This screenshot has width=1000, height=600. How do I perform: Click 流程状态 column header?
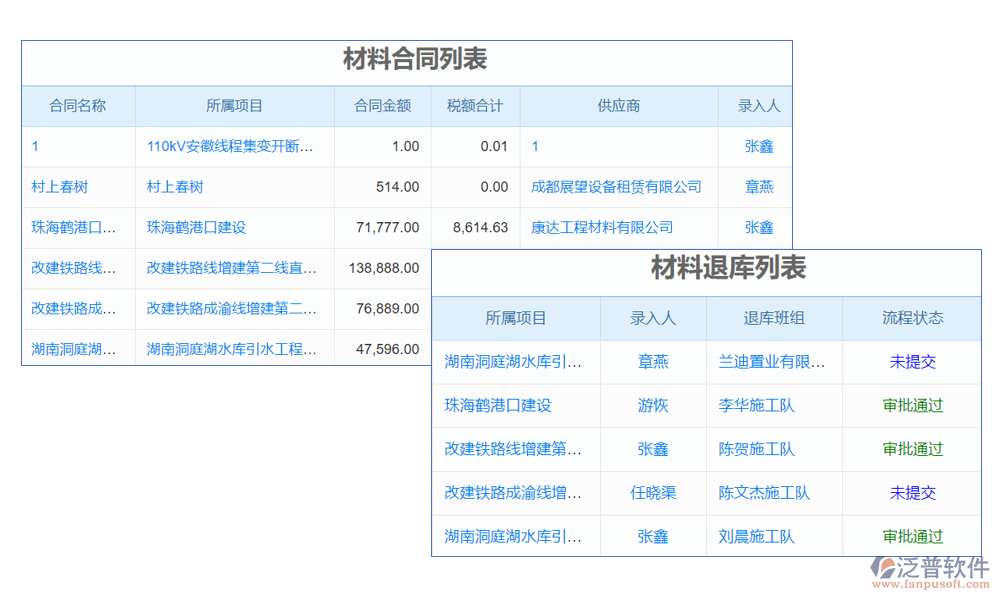click(912, 318)
